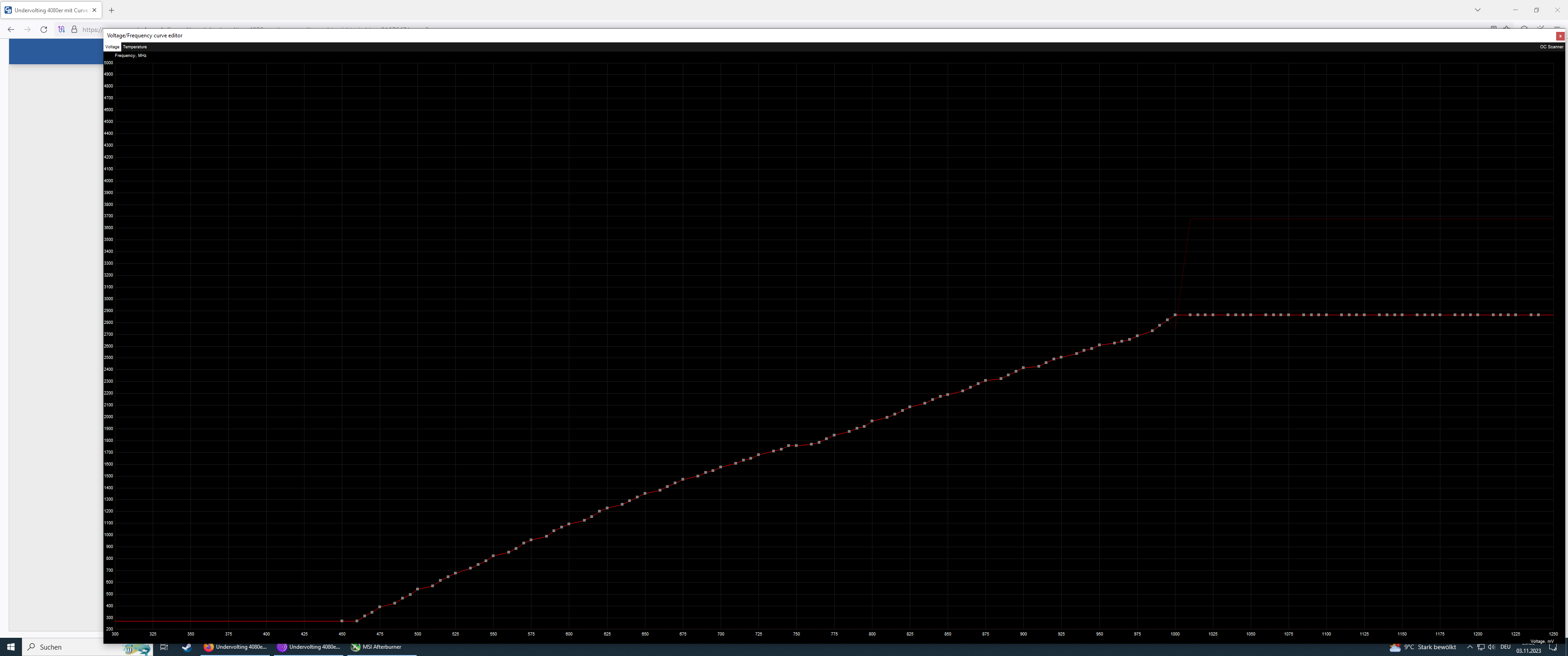Expand the browser tab list chevron
Image resolution: width=1568 pixels, height=656 pixels.
pos(1477,10)
